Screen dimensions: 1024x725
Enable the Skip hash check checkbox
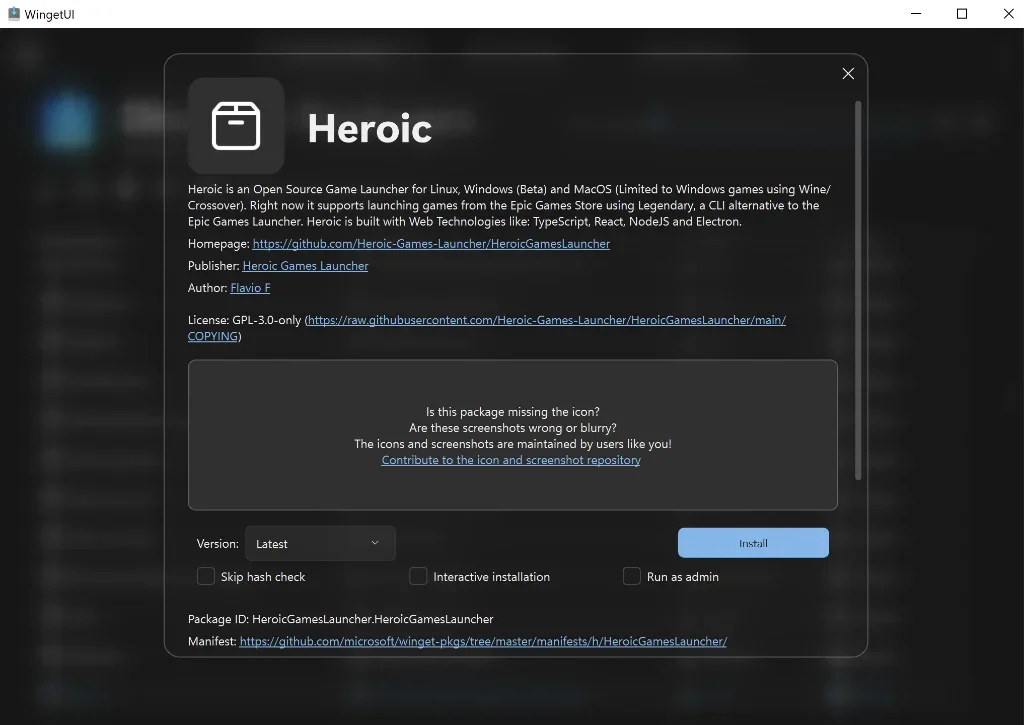tap(206, 576)
